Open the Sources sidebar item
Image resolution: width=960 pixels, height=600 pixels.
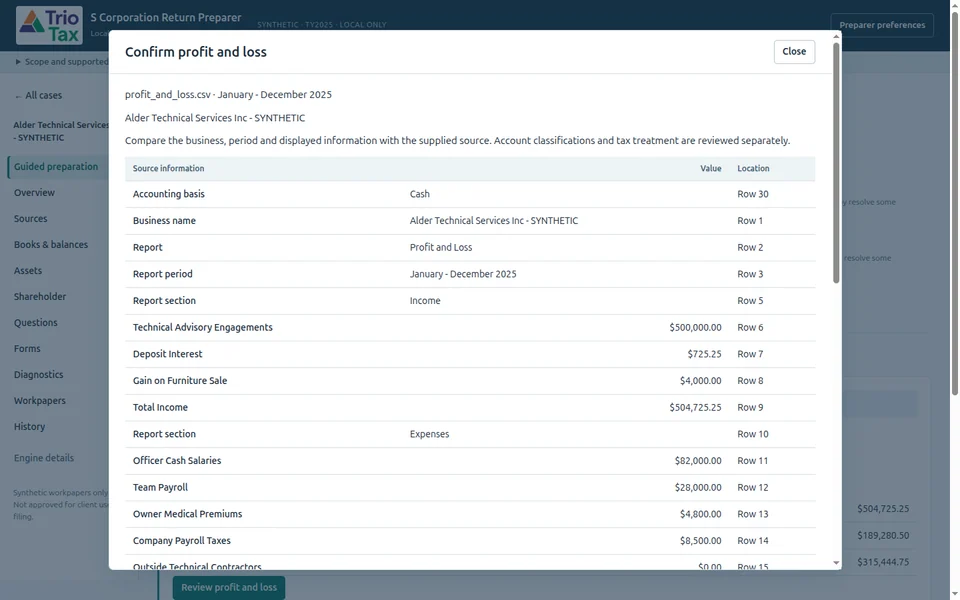(x=31, y=219)
